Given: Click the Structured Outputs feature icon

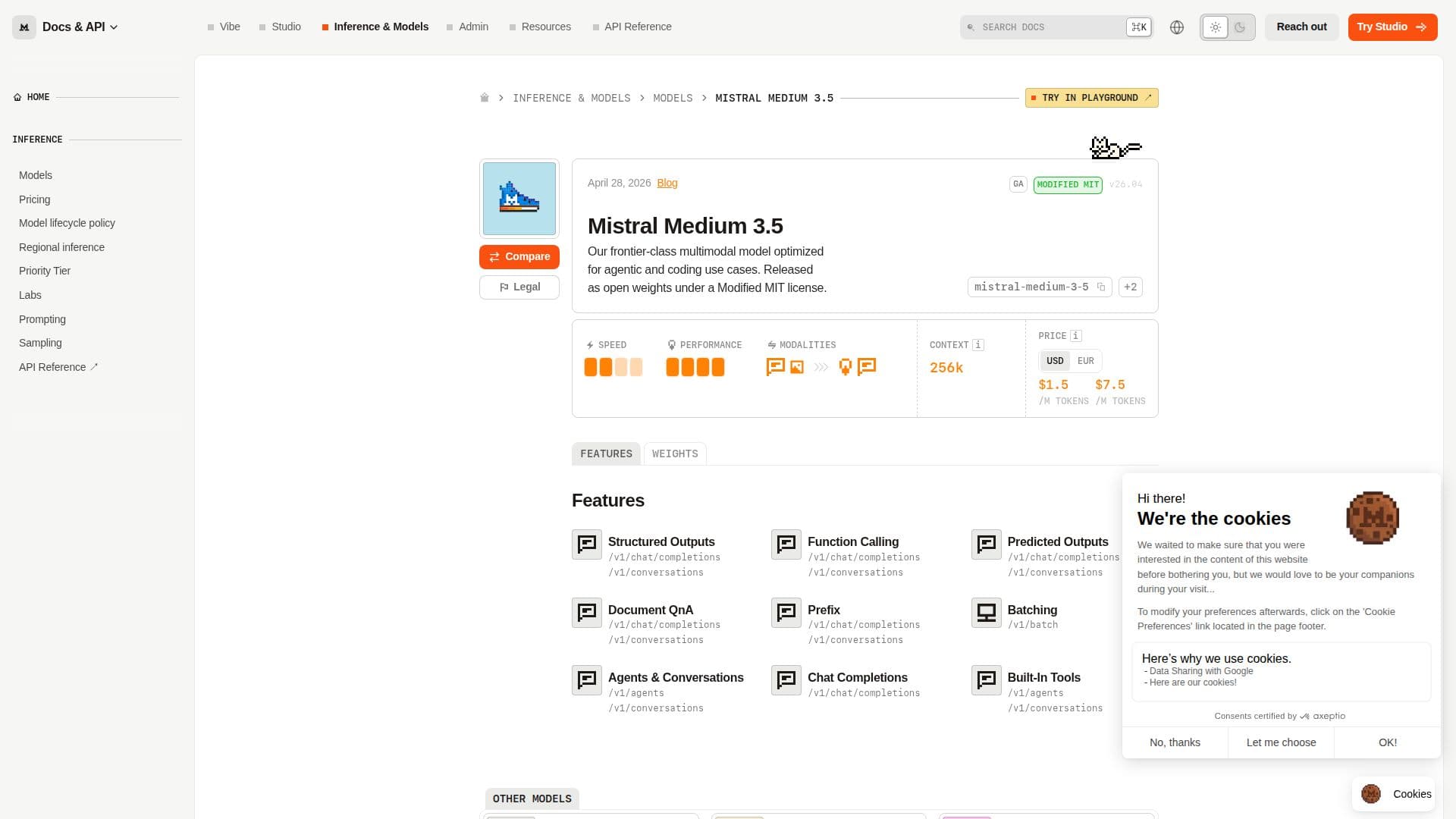Looking at the screenshot, I should click(587, 544).
